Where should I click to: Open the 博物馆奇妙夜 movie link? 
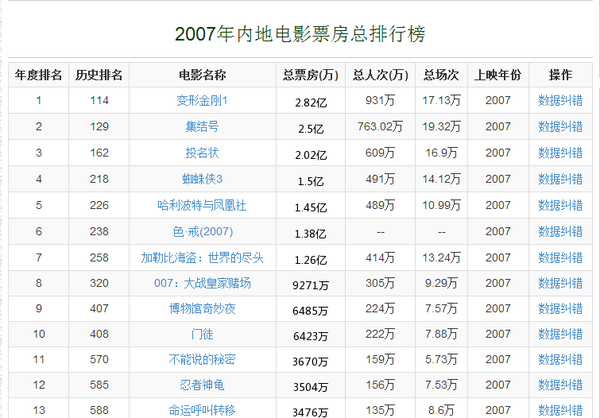202,310
